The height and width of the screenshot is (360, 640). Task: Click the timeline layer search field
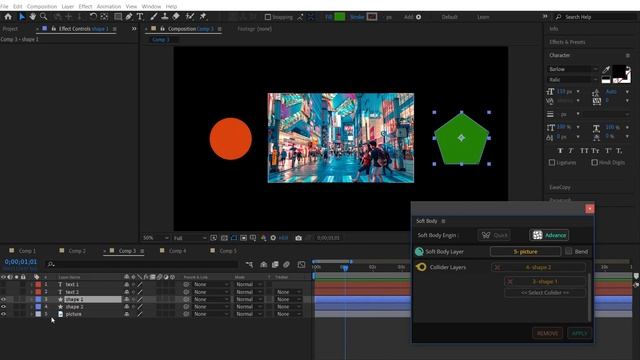click(143, 264)
